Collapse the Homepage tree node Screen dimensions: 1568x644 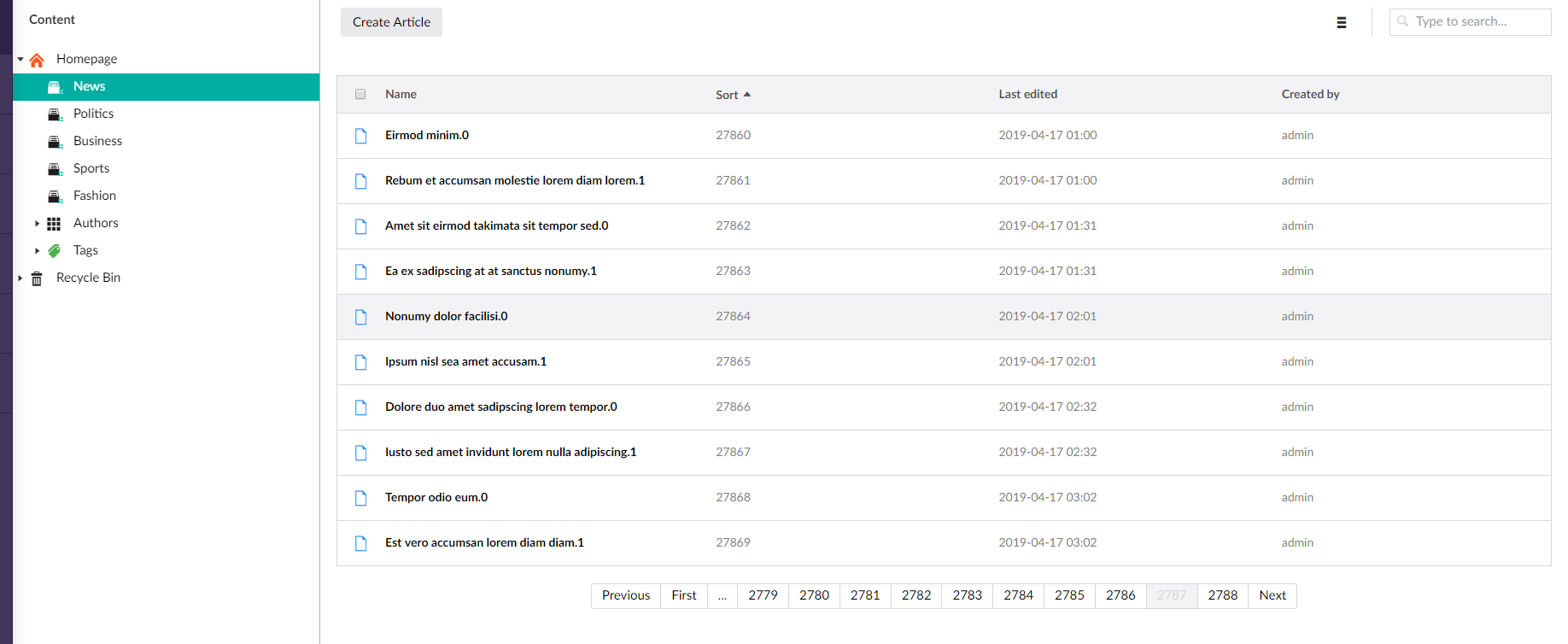click(x=20, y=59)
